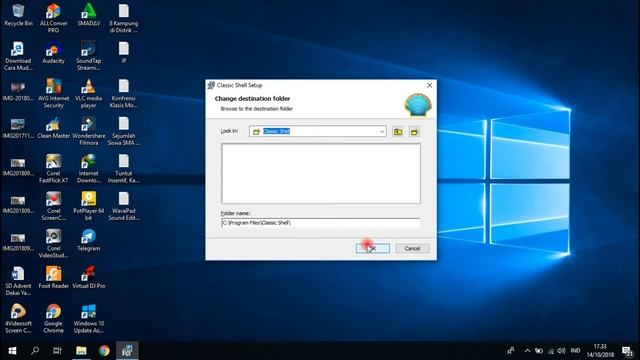The width and height of the screenshot is (640, 360).
Task: Go up one folder level in dialog
Action: click(398, 131)
